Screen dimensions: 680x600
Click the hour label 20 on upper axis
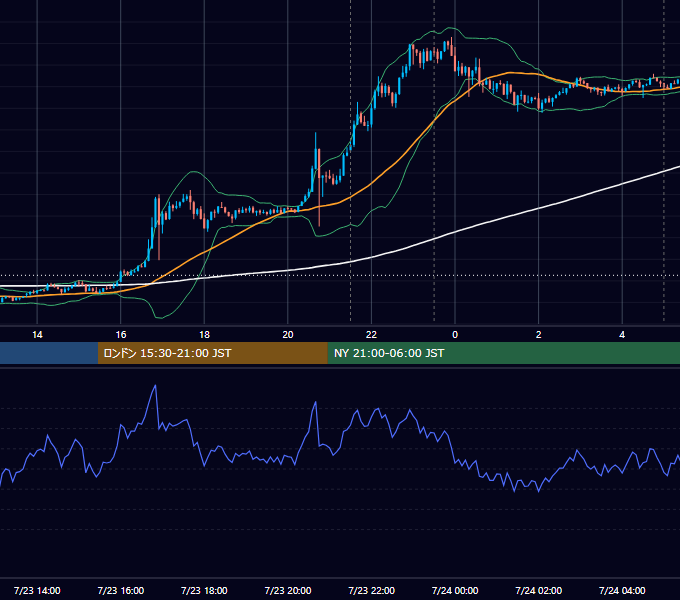[x=288, y=335]
